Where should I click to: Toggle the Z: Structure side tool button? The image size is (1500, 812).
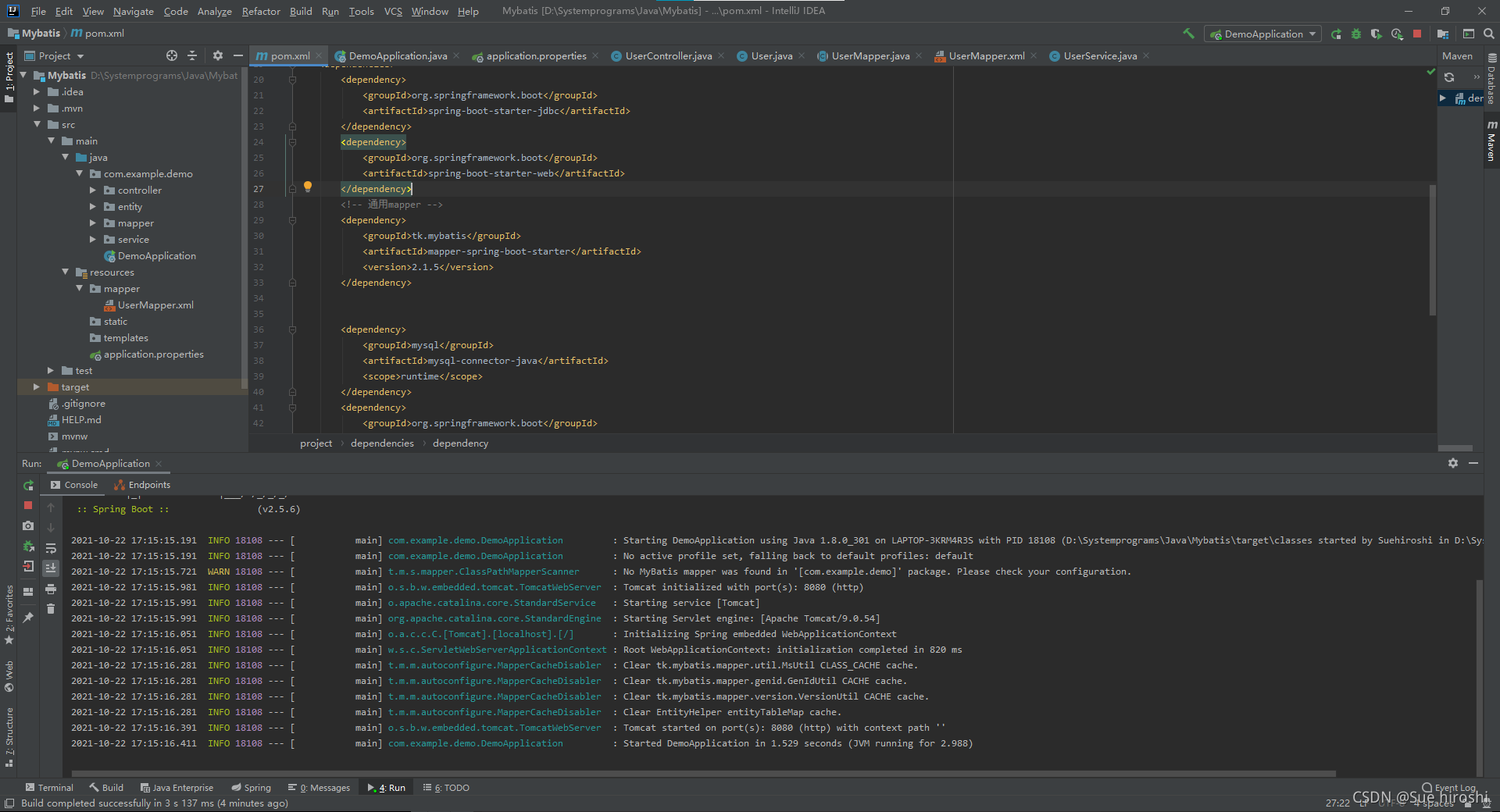[x=9, y=738]
